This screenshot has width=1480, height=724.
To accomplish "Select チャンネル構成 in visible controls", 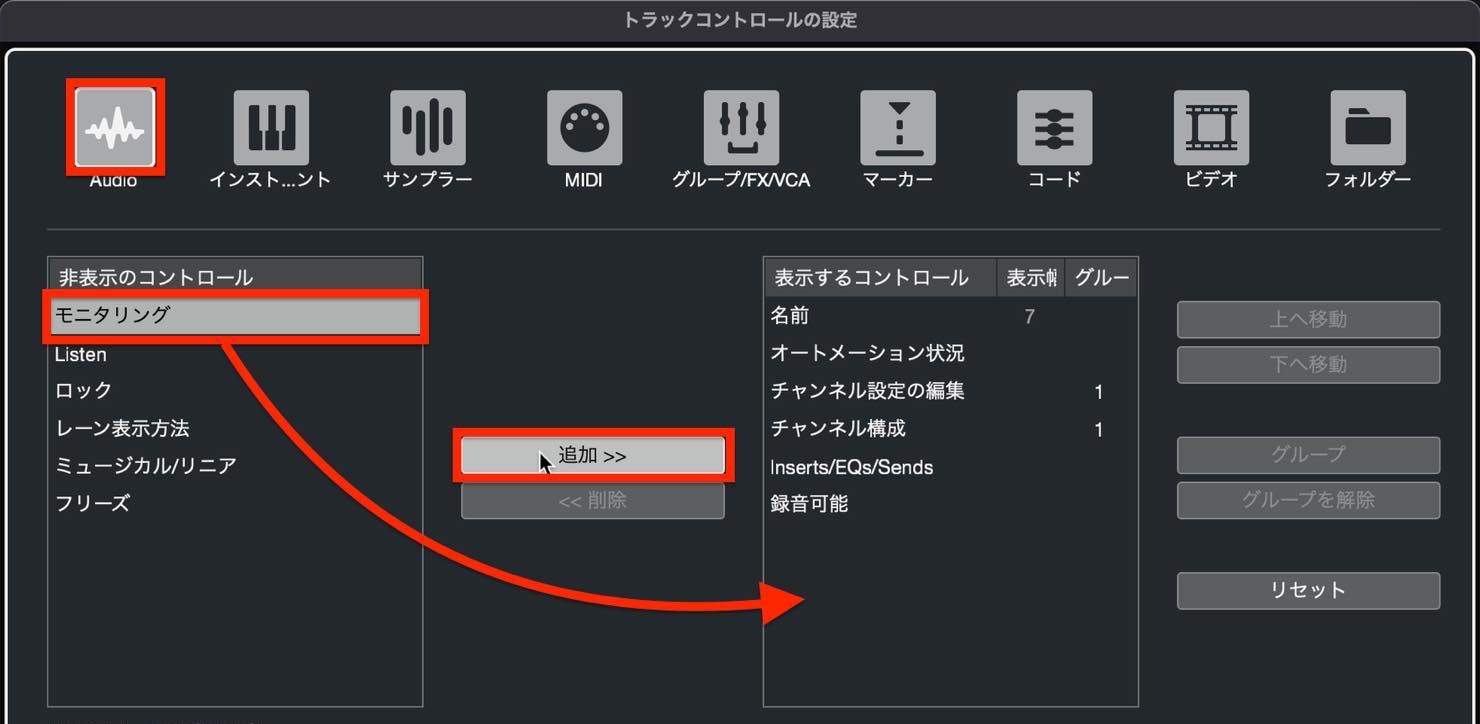I will pos(950,429).
